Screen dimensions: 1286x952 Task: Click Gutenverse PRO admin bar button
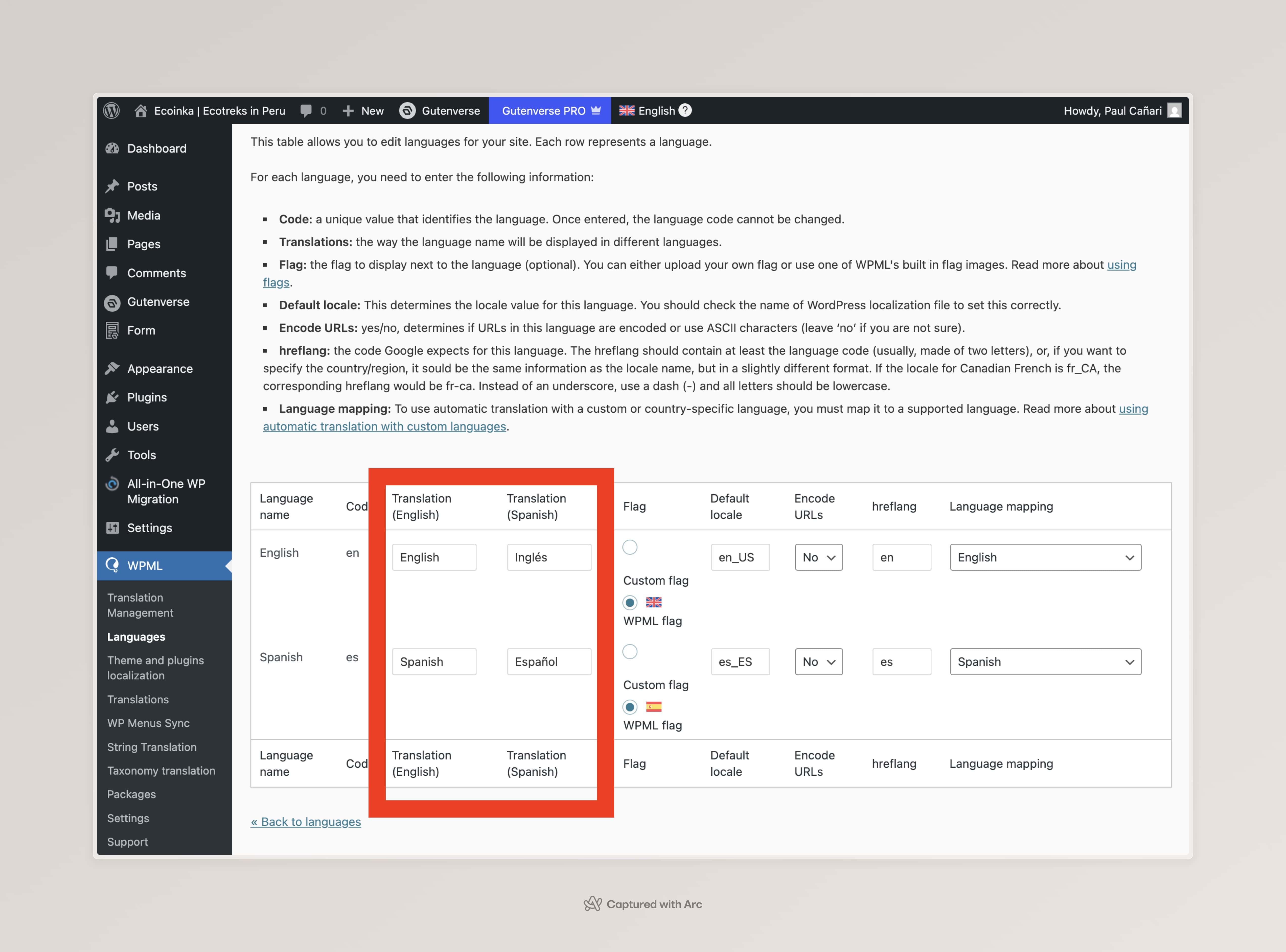[550, 111]
